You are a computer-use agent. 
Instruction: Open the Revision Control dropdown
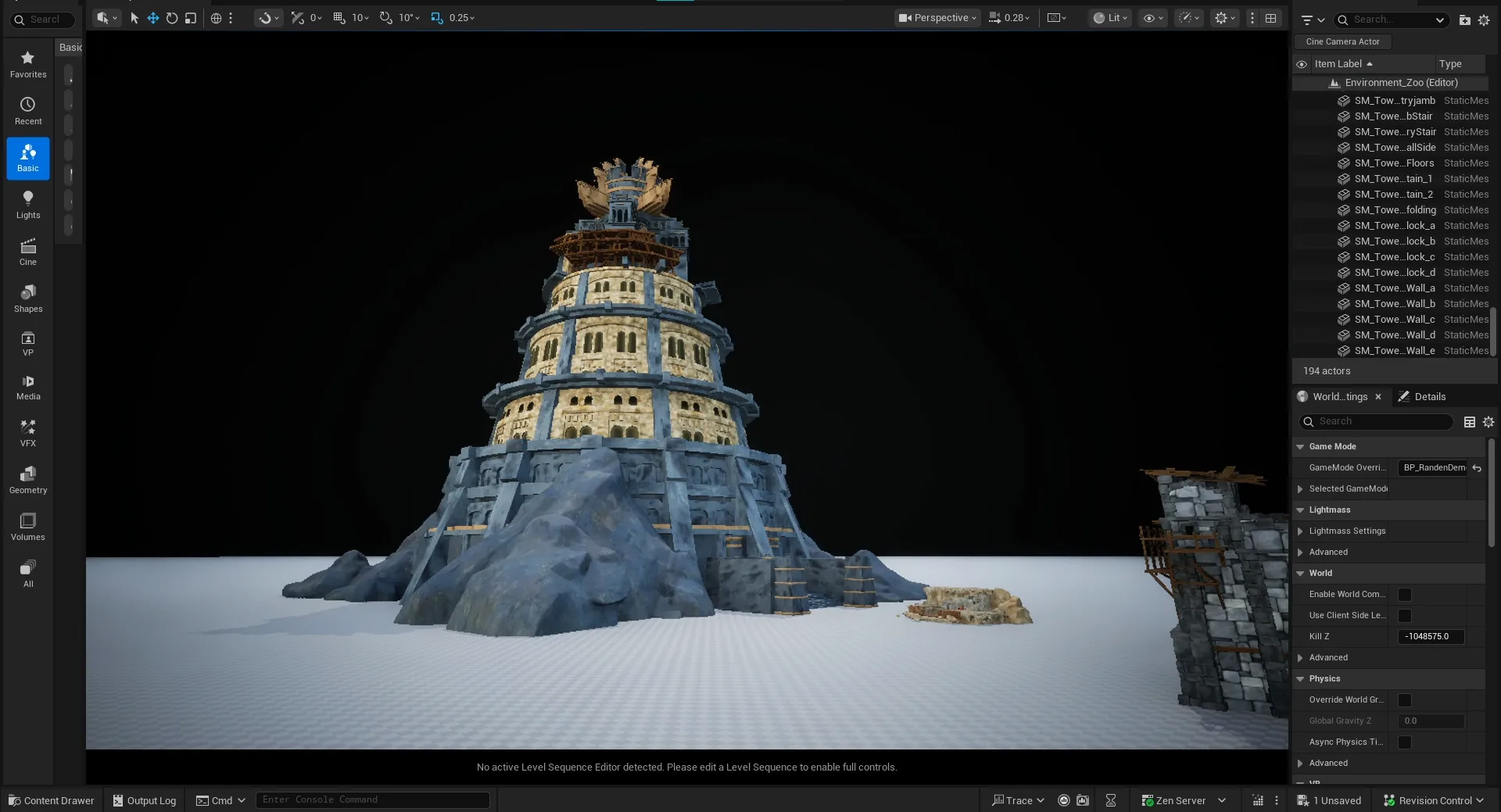(x=1434, y=800)
